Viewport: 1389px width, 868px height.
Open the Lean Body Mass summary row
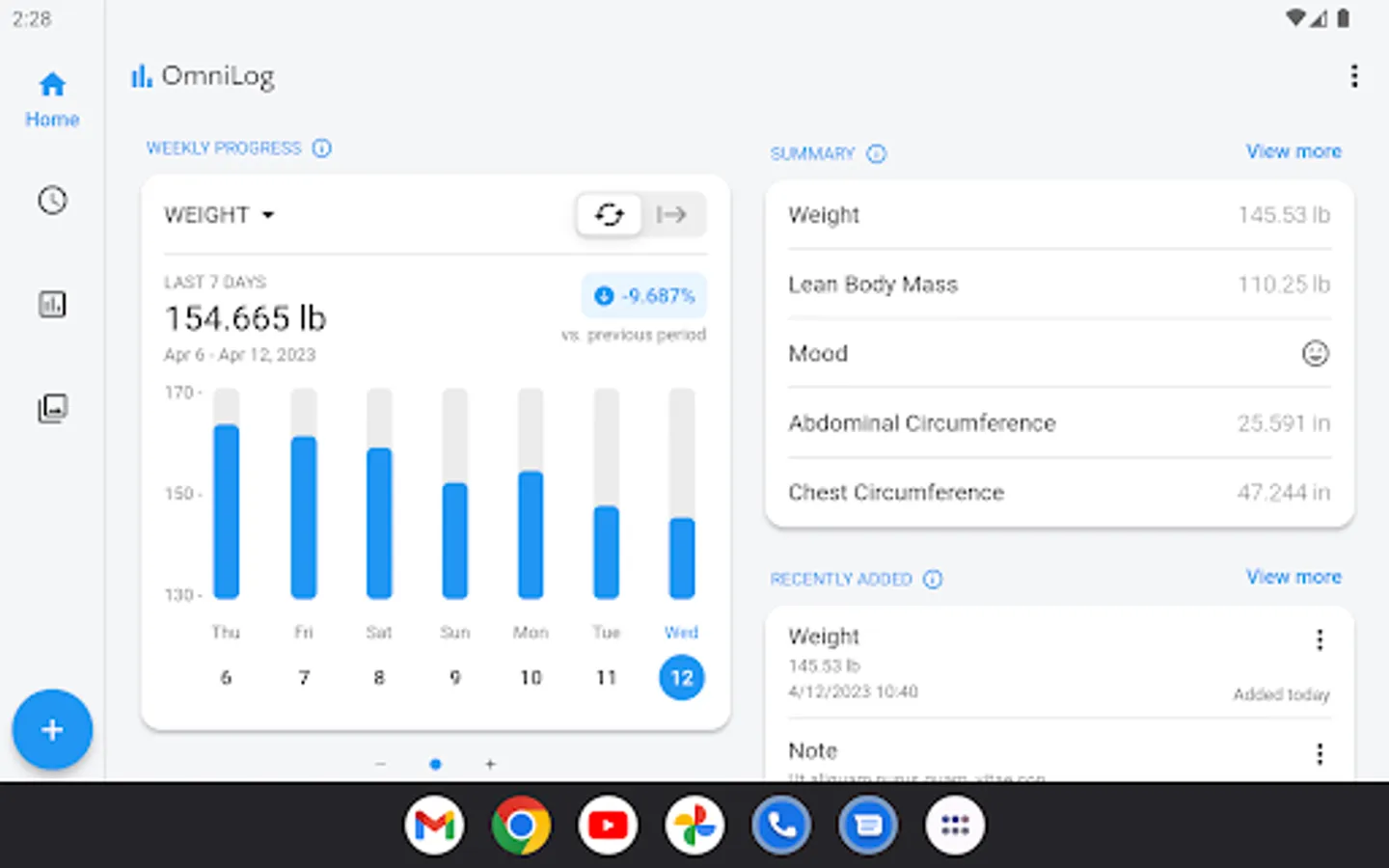[x=1059, y=285]
